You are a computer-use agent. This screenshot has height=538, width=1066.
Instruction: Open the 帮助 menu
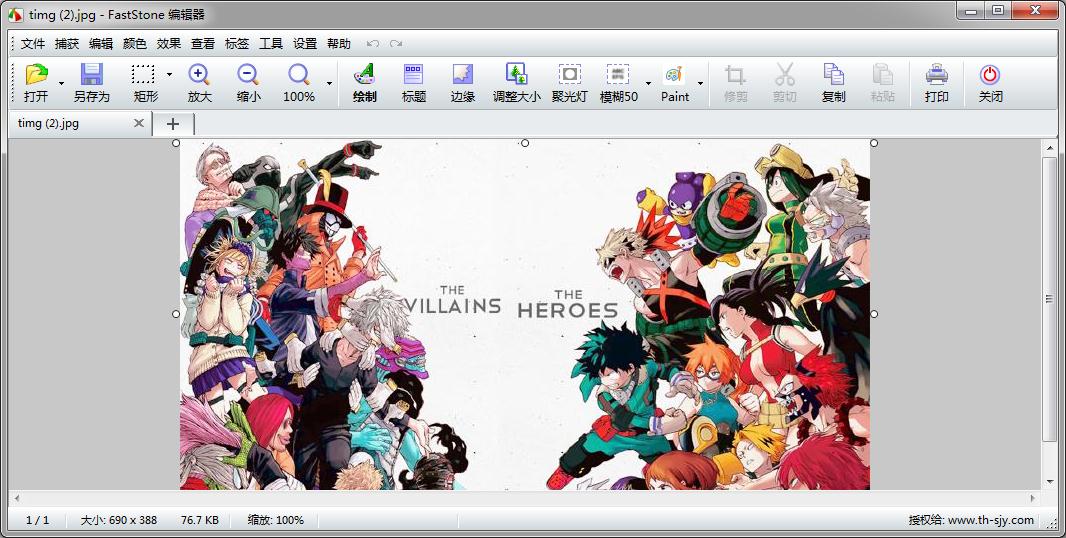click(339, 44)
